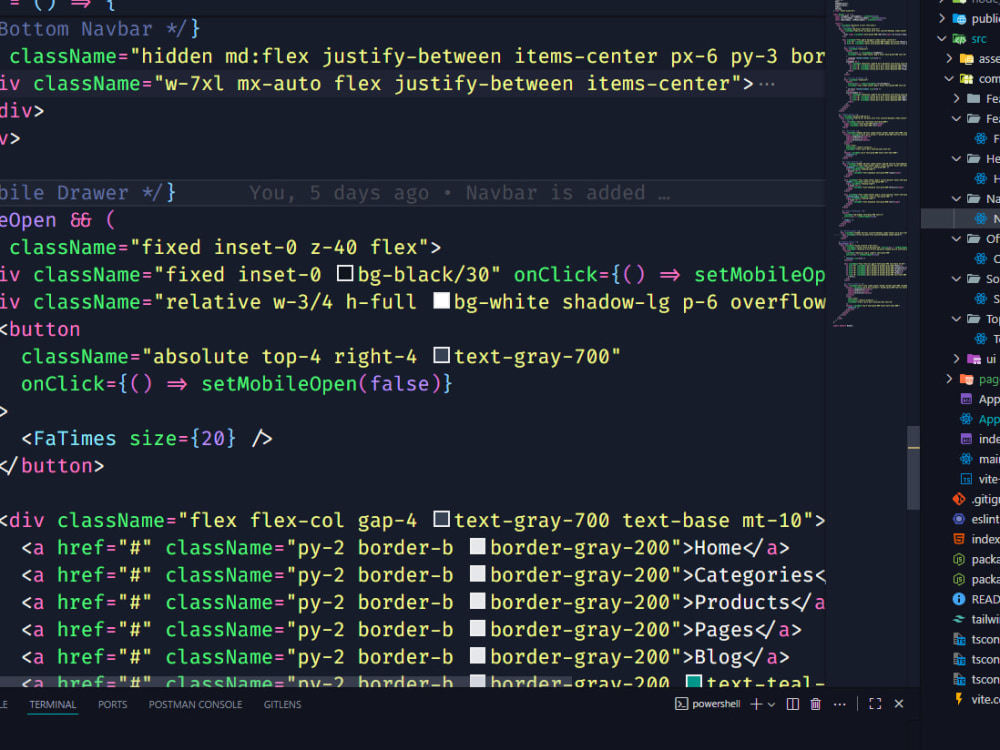Maximize the terminal panel size

[x=875, y=704]
